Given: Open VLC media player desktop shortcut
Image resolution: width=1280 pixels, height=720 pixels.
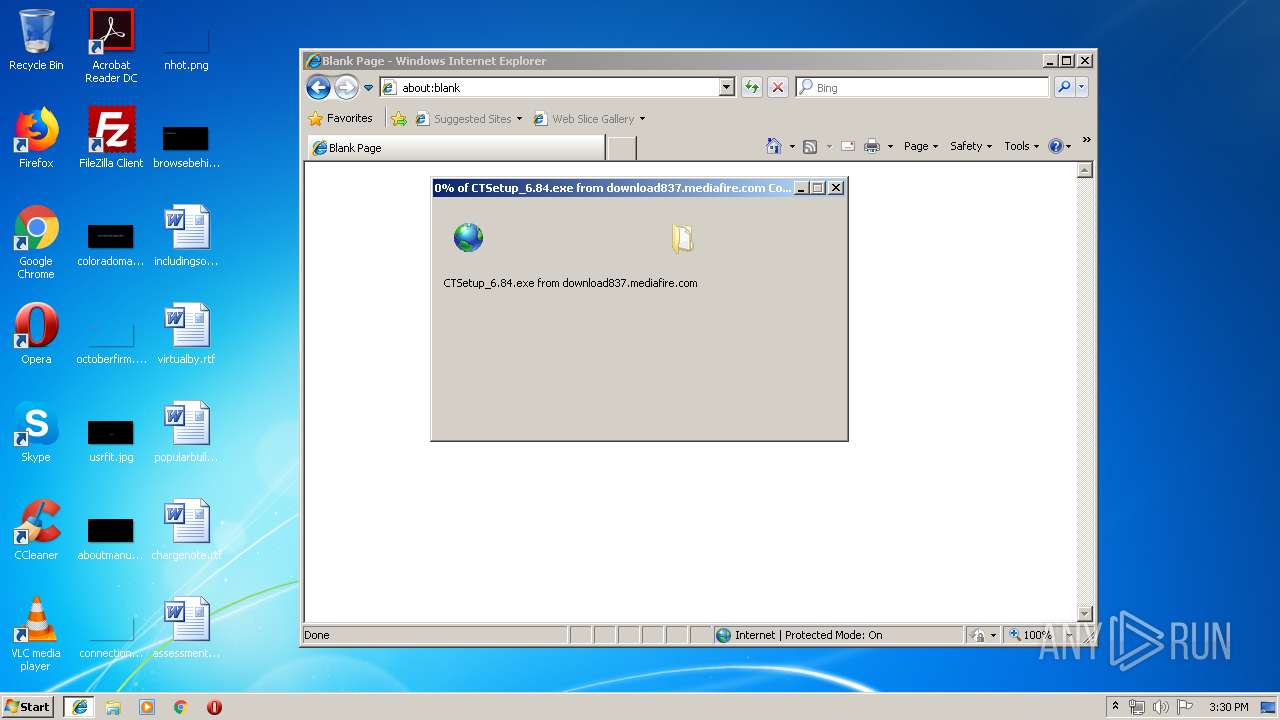Looking at the screenshot, I should 36,634.
